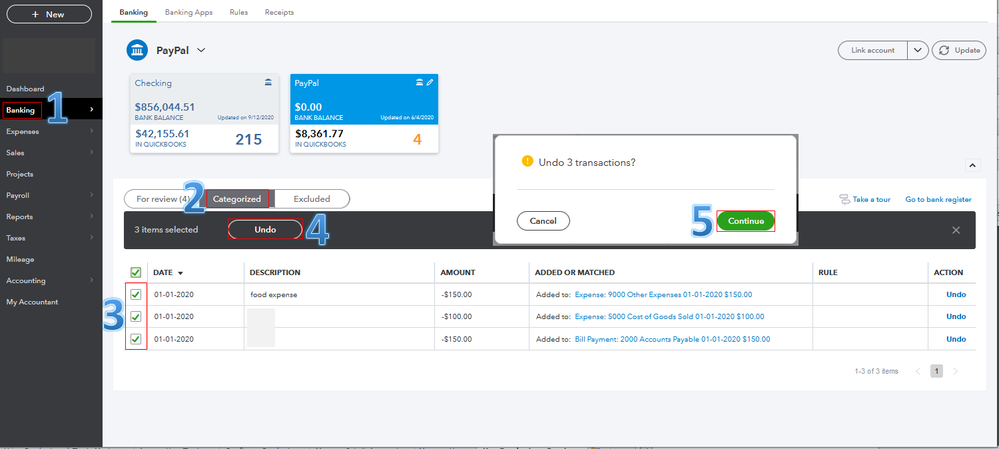Uncheck the food expense row checkbox
This screenshot has width=999, height=449.
point(136,294)
